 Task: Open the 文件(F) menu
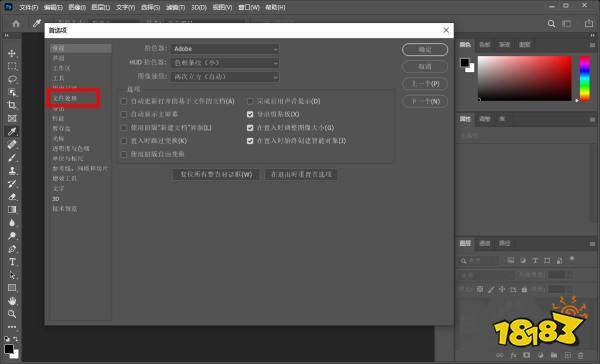[29, 7]
